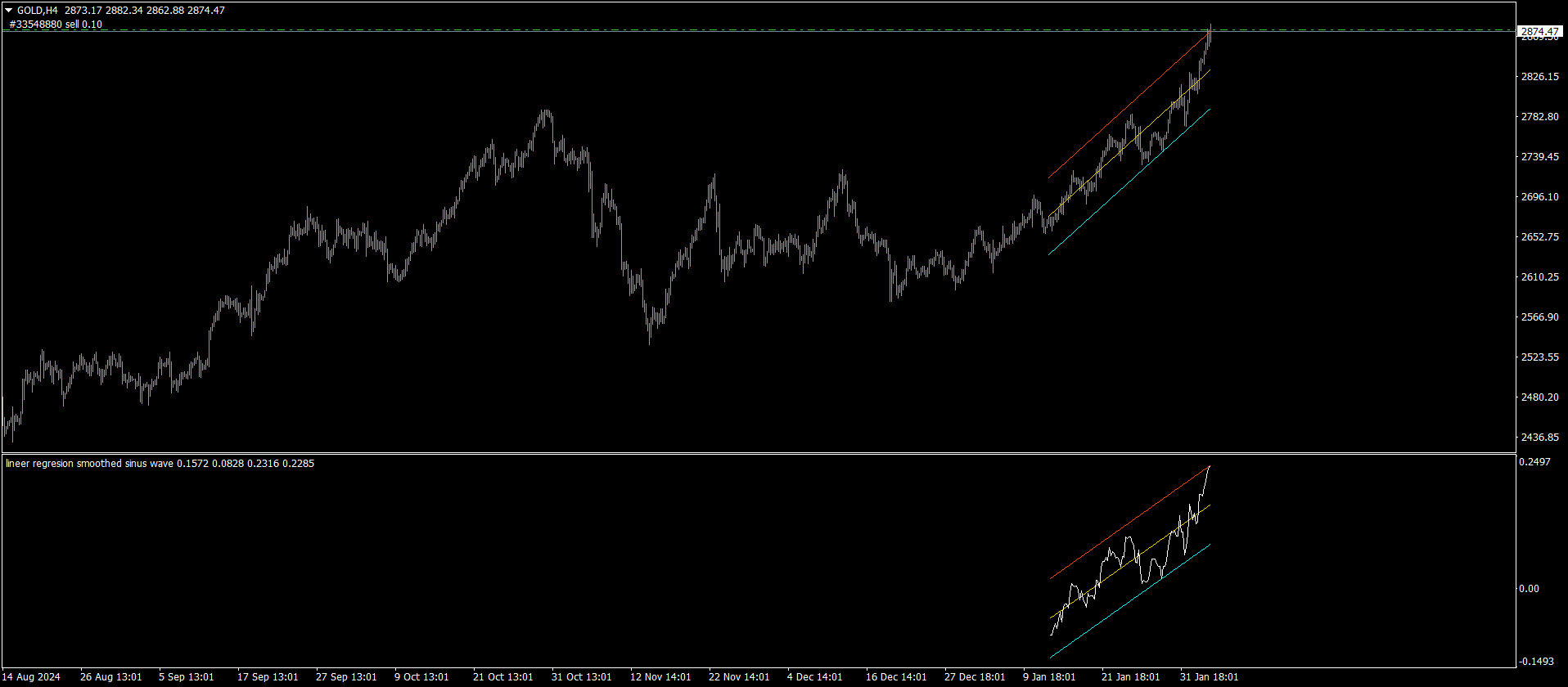This screenshot has height=687, width=1568.
Task: Click the highlighted 2874.47 current price tag
Action: coord(1539,32)
